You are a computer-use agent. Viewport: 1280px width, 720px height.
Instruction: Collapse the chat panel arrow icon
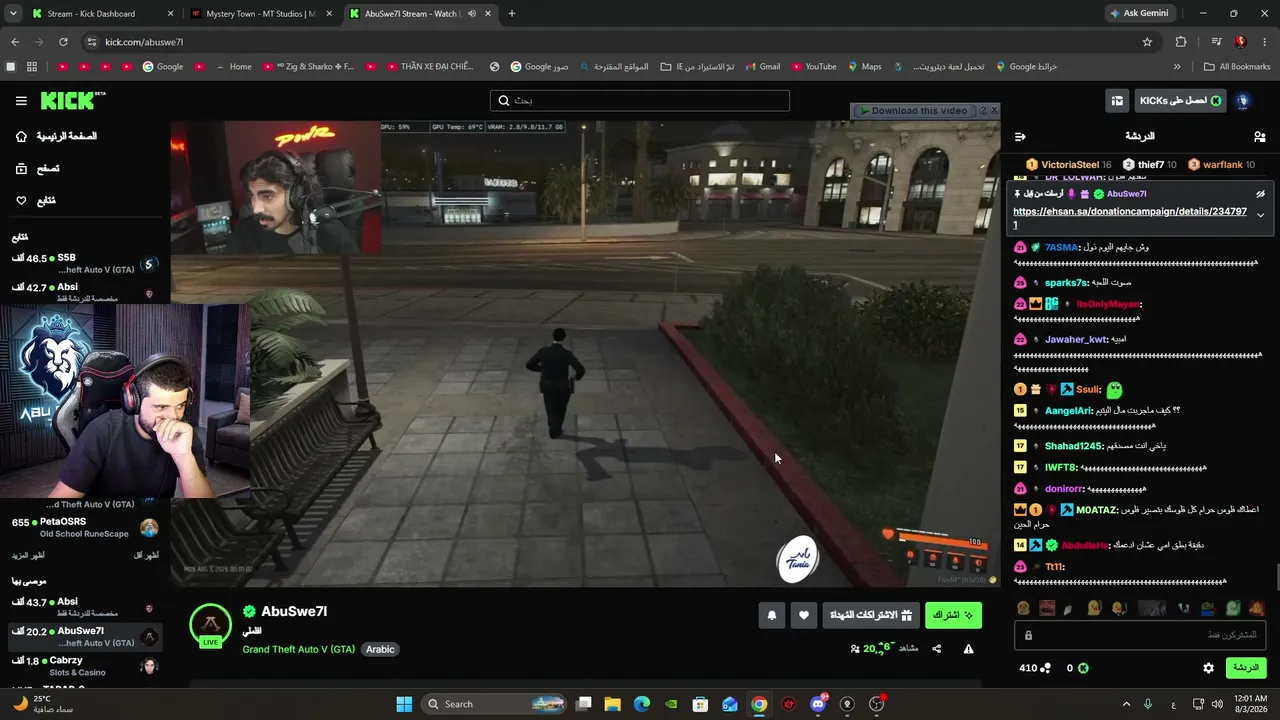click(1020, 137)
